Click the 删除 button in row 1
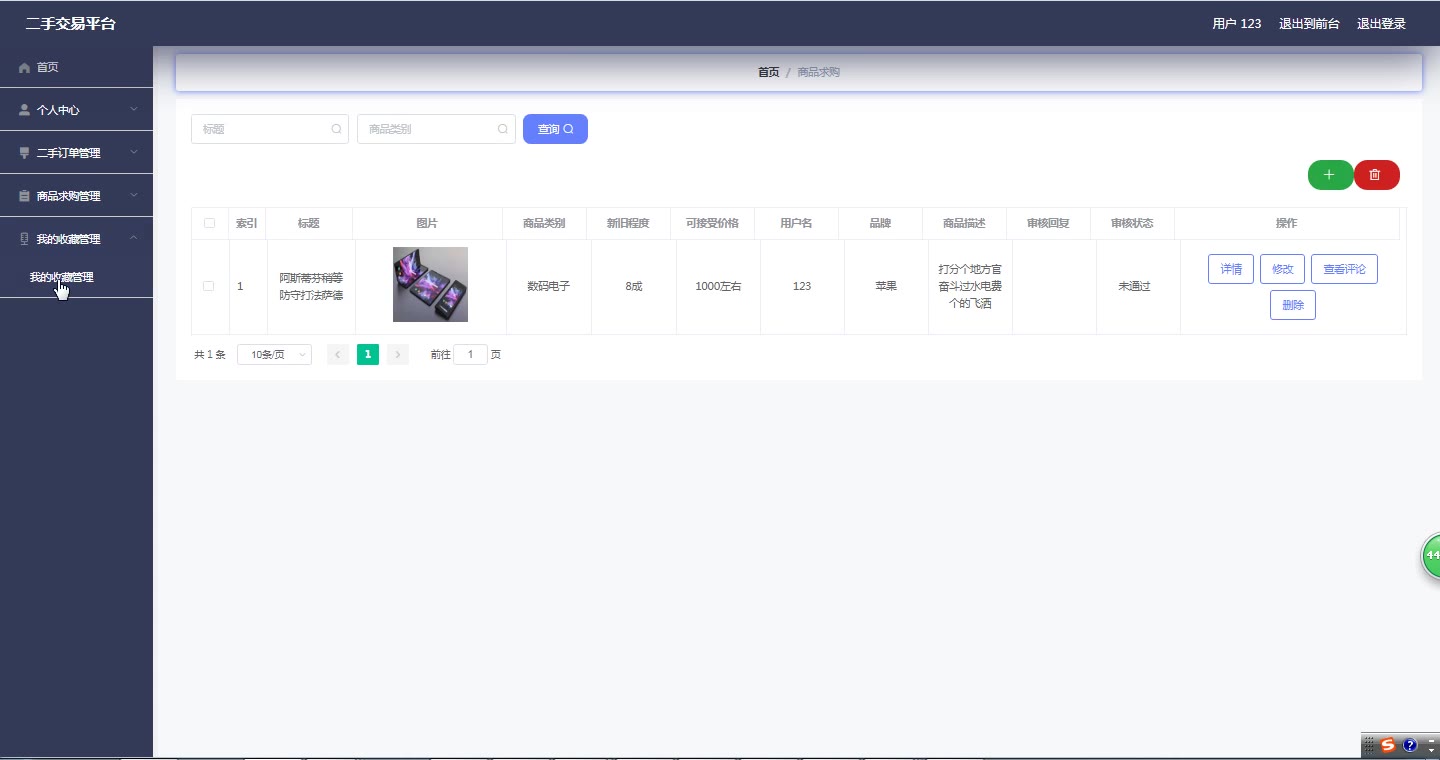 [x=1293, y=305]
